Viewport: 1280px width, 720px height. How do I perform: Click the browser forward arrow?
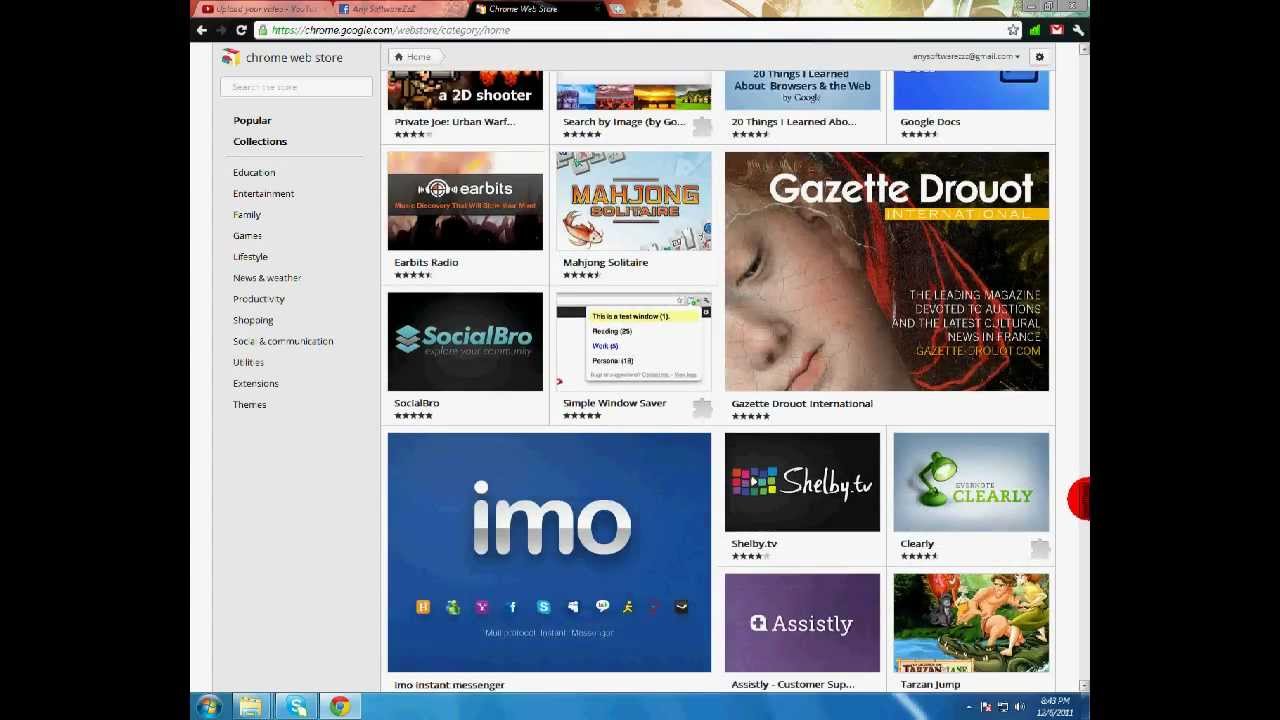221,30
